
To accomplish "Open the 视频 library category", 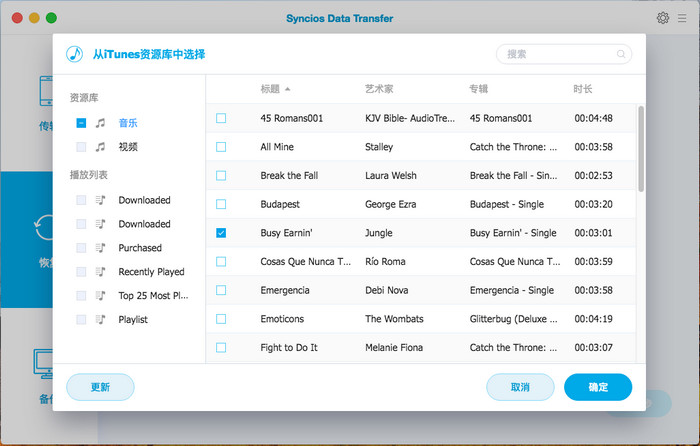I will (128, 146).
